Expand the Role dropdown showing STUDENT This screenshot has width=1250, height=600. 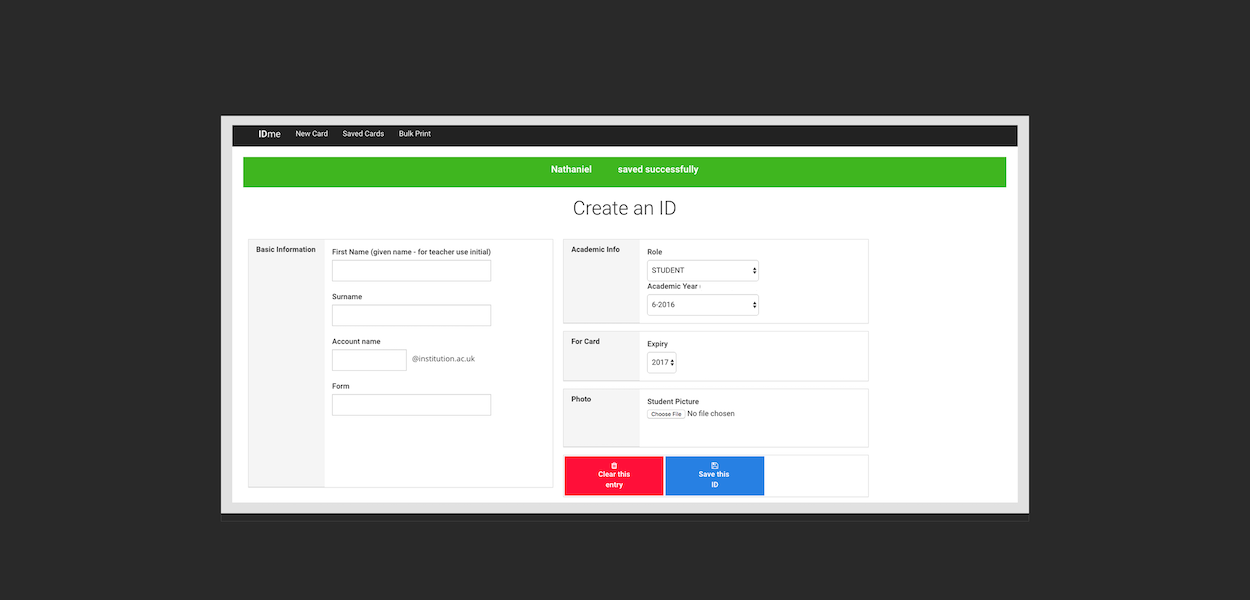(702, 270)
